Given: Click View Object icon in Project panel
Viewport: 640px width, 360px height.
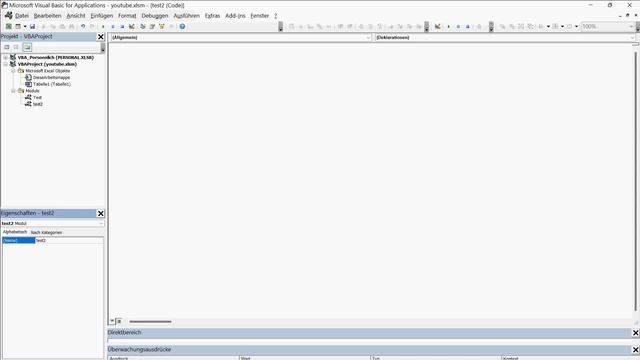Looking at the screenshot, I should tap(16, 47).
